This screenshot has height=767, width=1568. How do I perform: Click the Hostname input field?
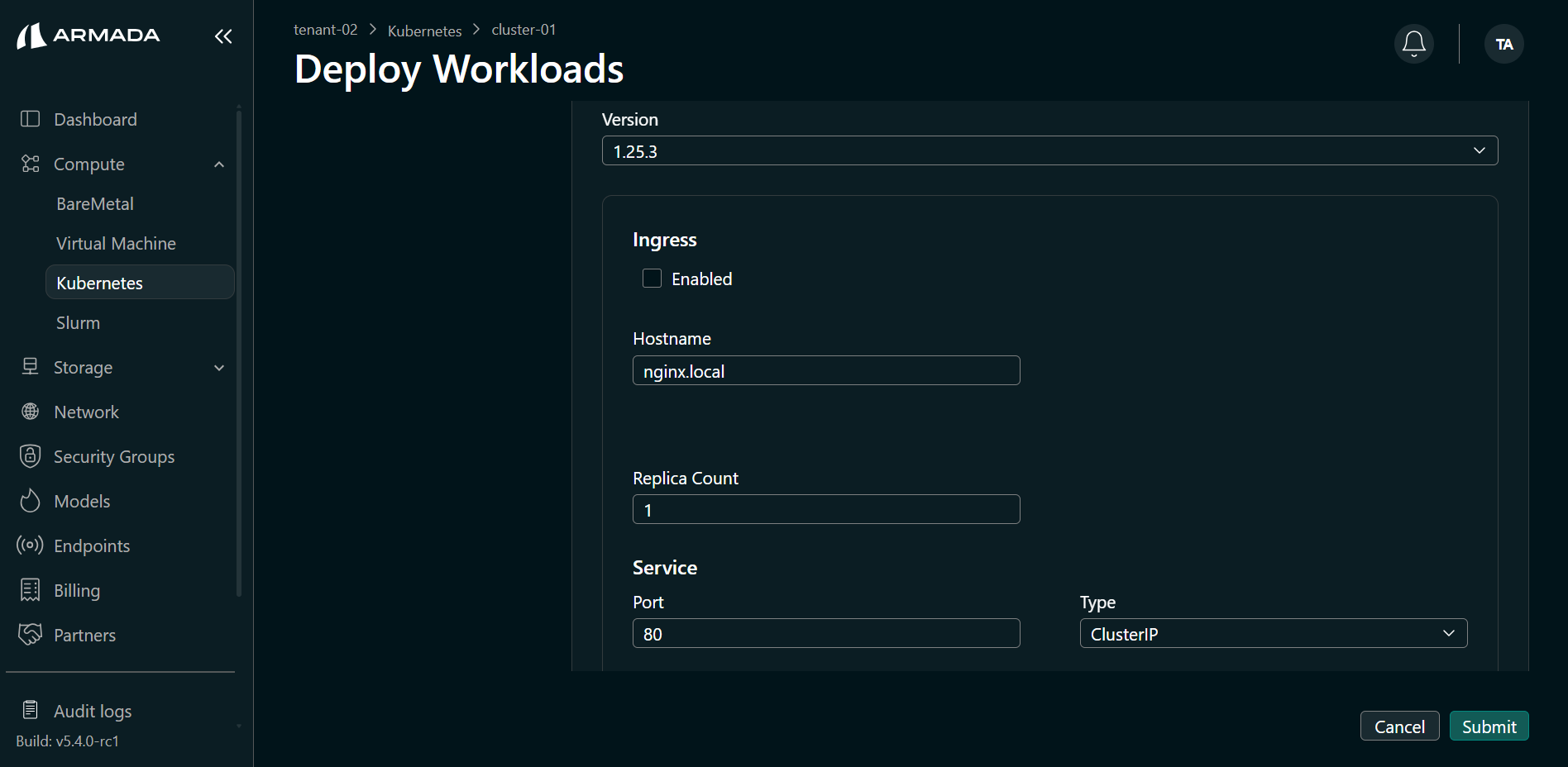pos(826,370)
